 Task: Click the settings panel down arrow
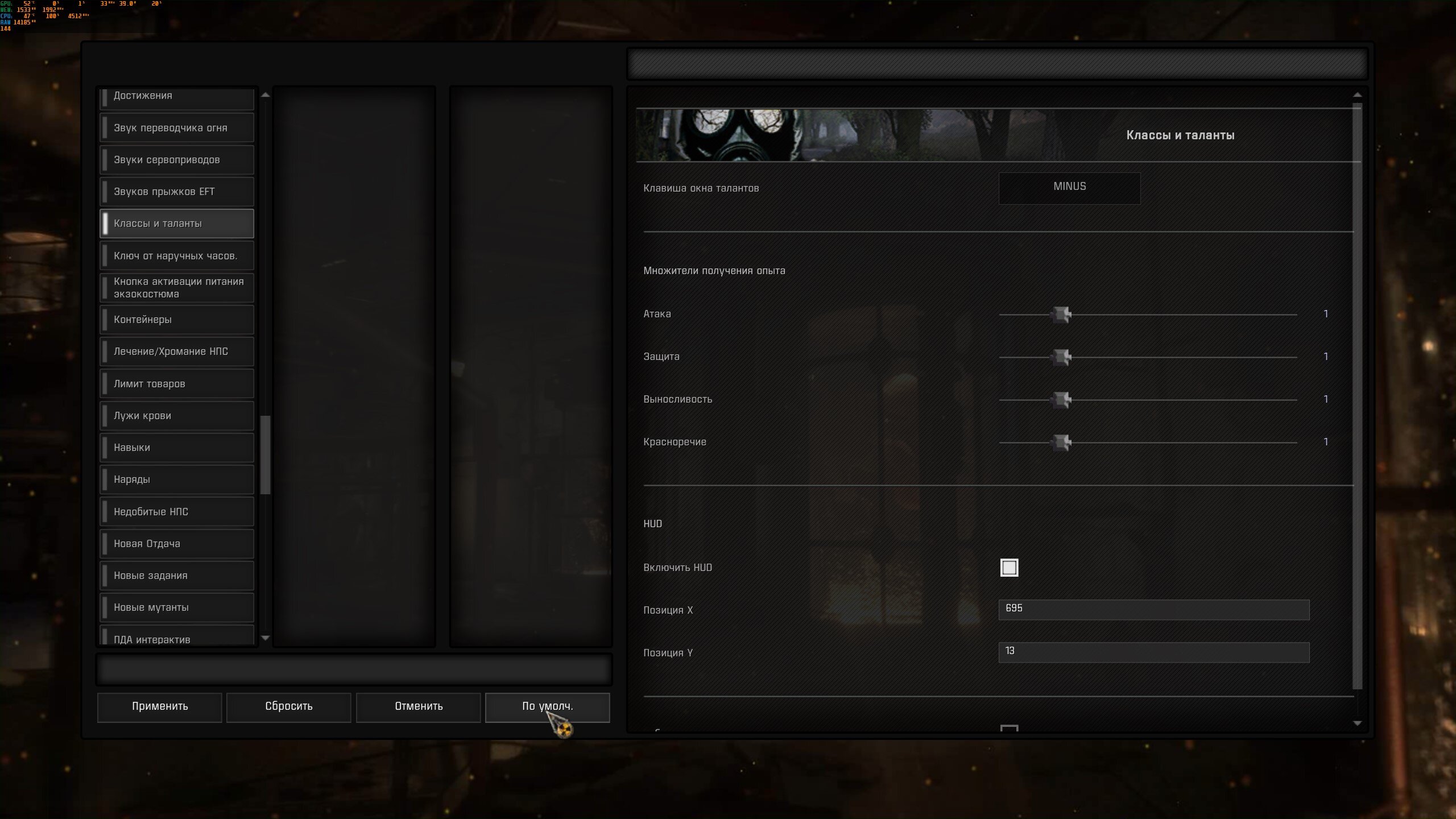pyautogui.click(x=1358, y=723)
